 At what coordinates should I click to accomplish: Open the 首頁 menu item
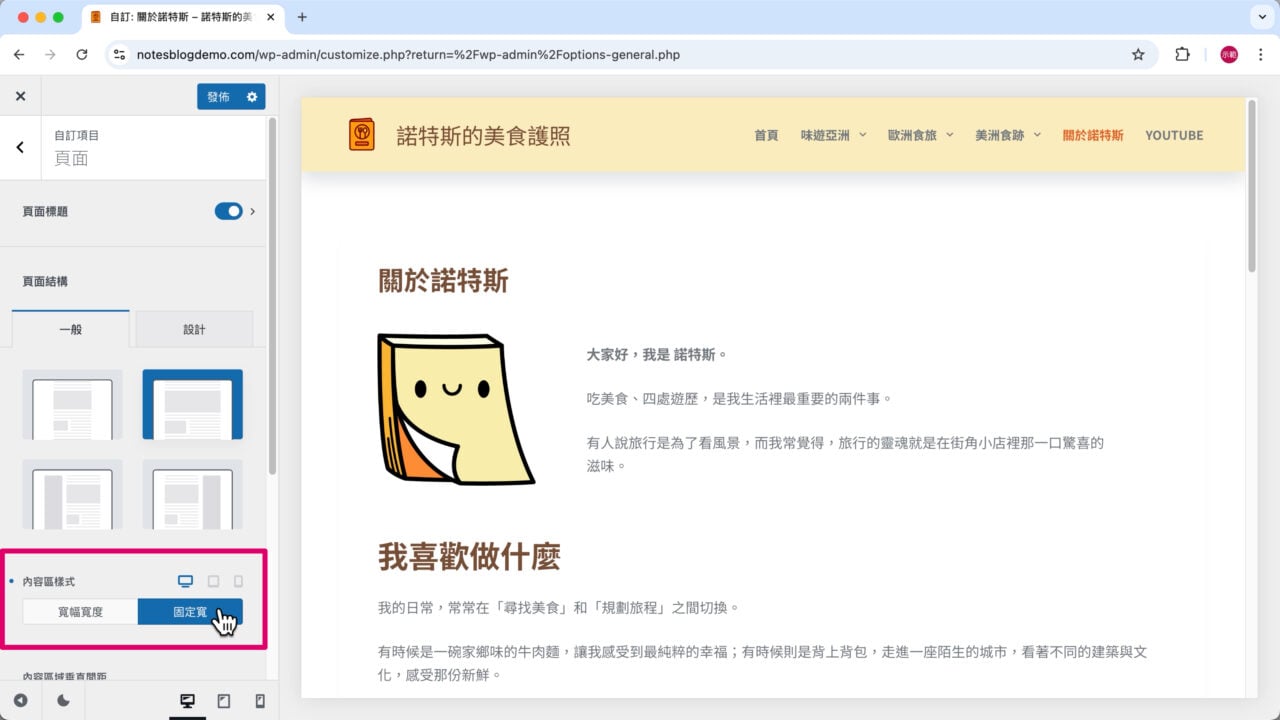(766, 135)
